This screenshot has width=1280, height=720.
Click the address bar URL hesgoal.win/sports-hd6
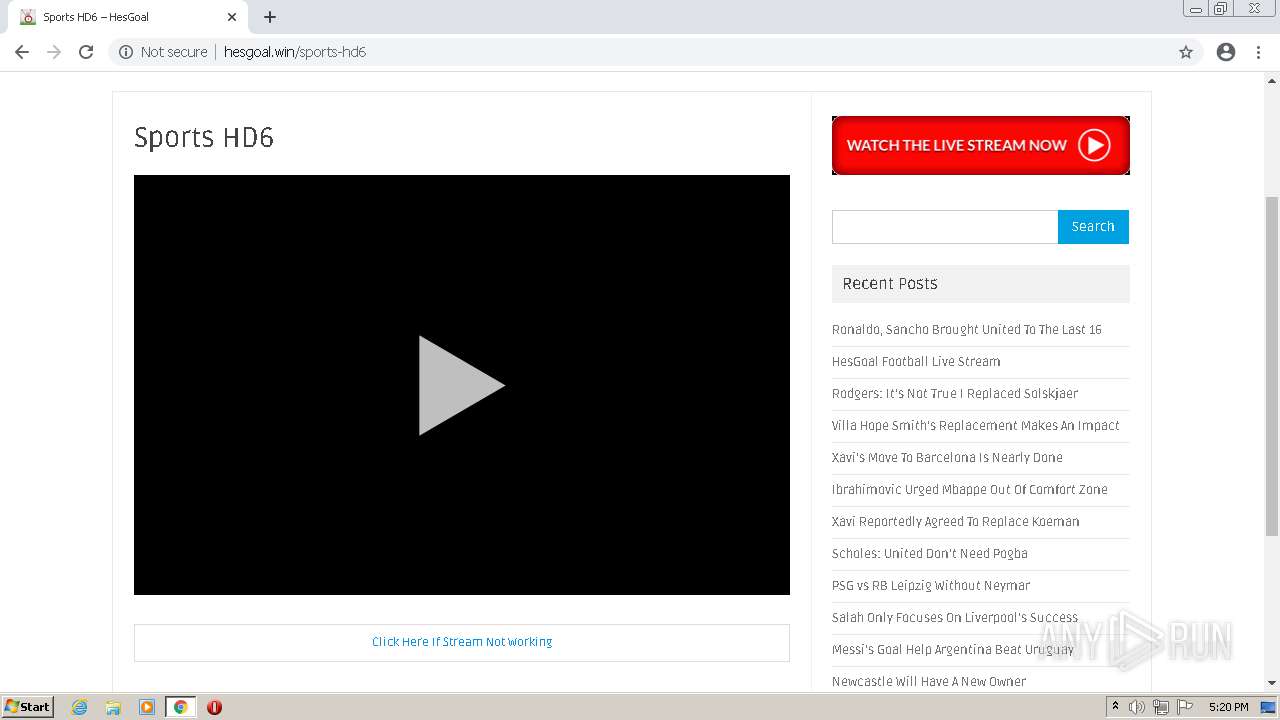click(x=295, y=52)
